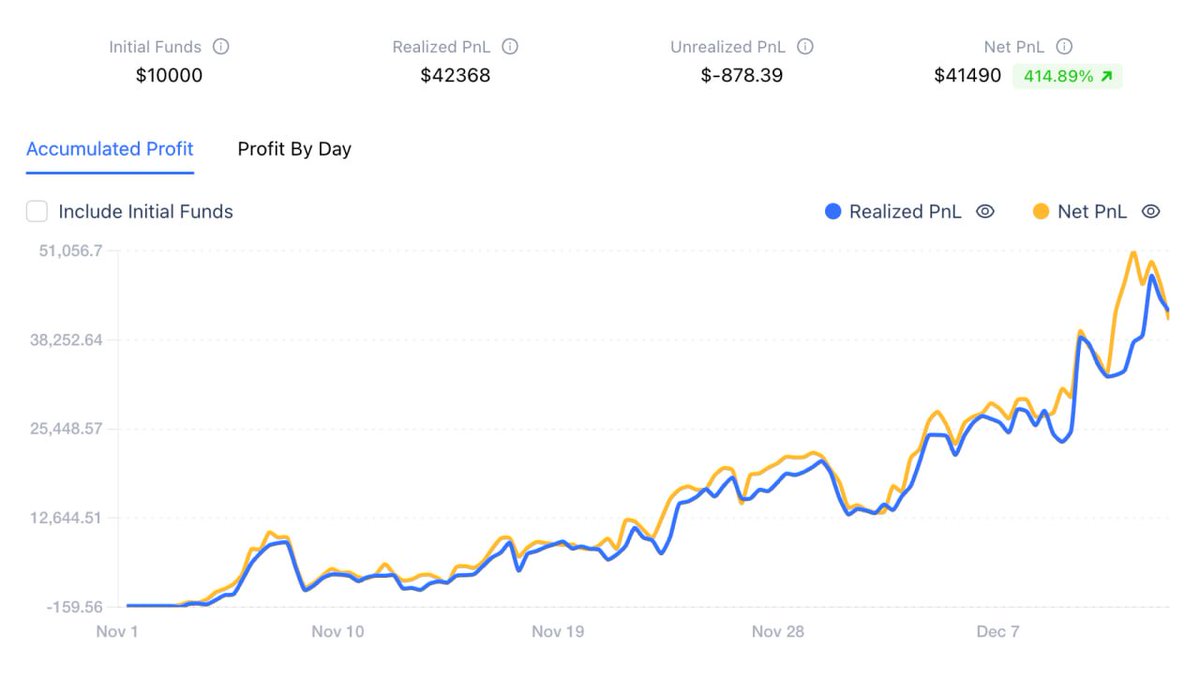
Task: Select the blue Realized PnL legend dot
Action: [833, 211]
